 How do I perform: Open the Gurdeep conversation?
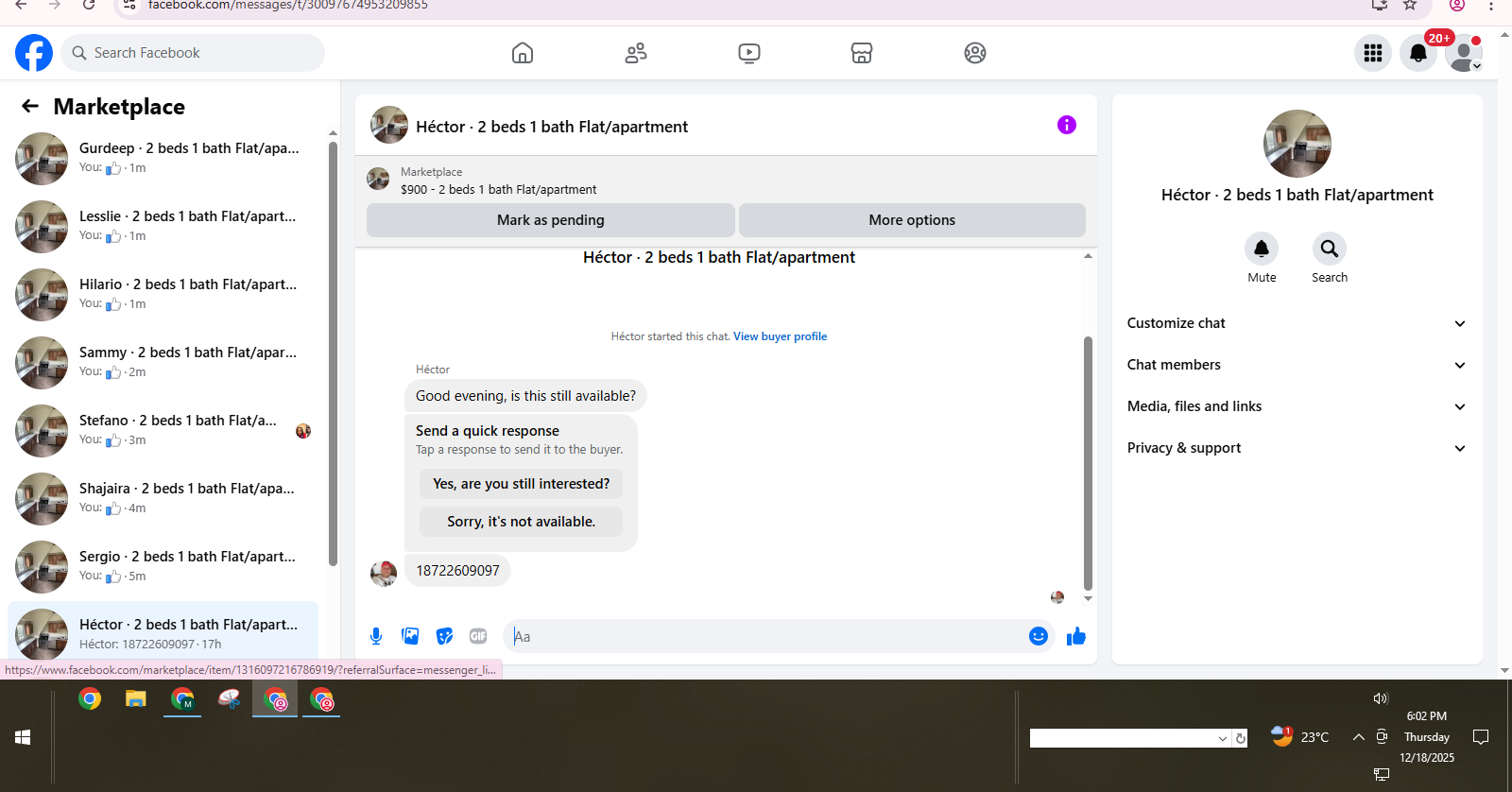tap(163, 159)
